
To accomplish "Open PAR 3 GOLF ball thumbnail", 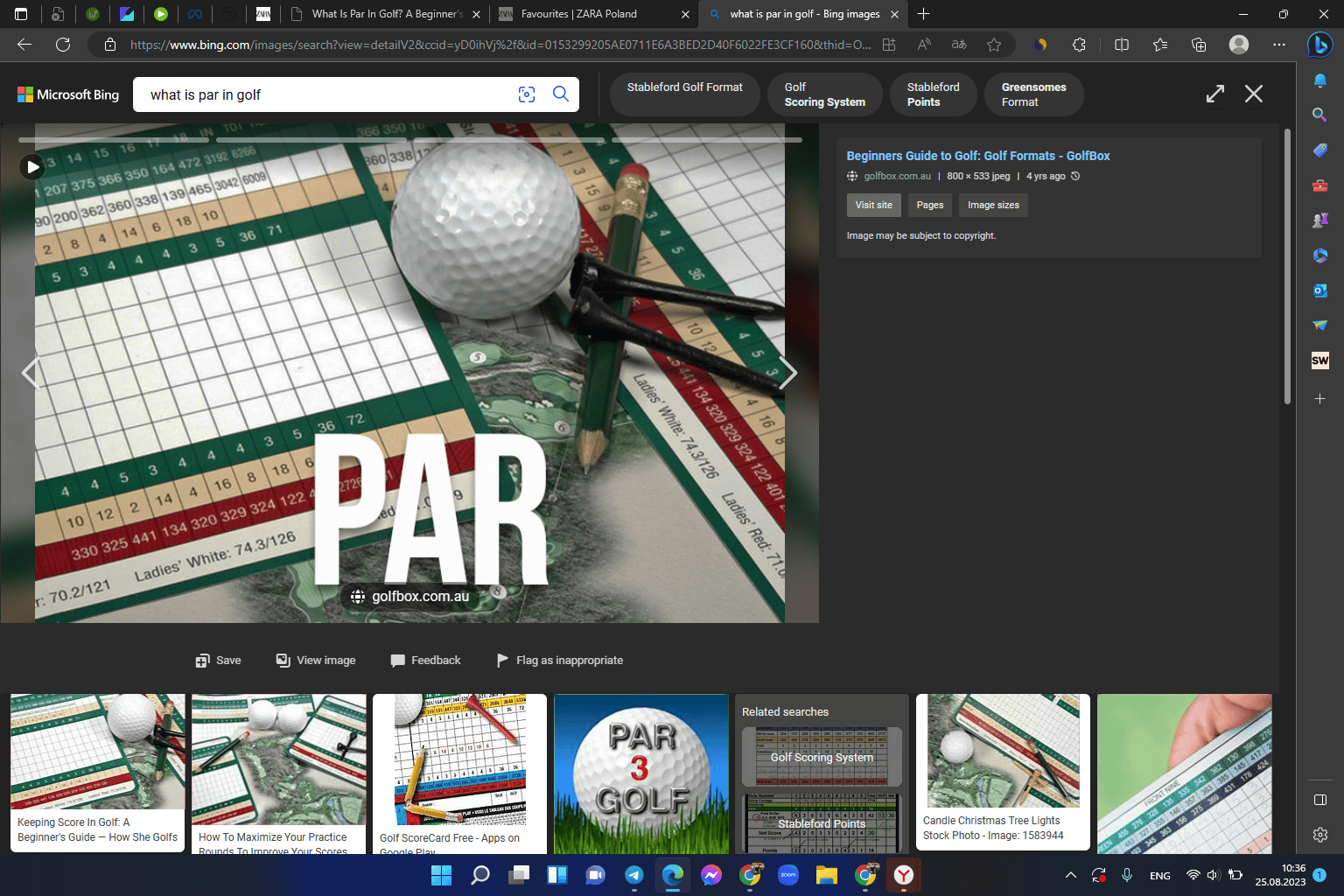I will point(641,774).
